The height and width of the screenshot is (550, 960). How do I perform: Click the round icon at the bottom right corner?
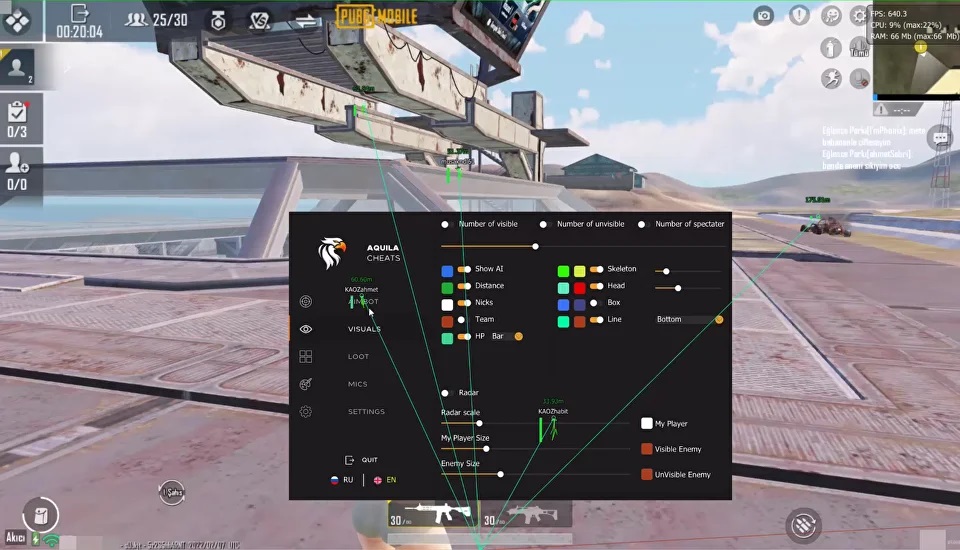pos(804,525)
